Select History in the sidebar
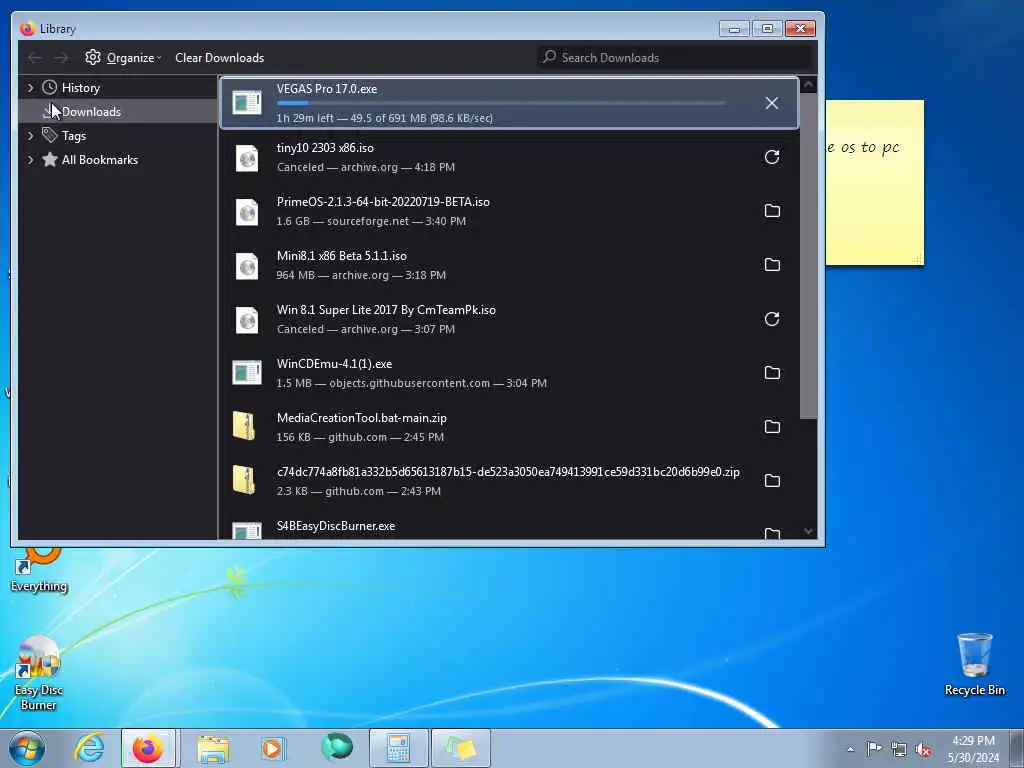Image resolution: width=1024 pixels, height=768 pixels. (x=80, y=88)
